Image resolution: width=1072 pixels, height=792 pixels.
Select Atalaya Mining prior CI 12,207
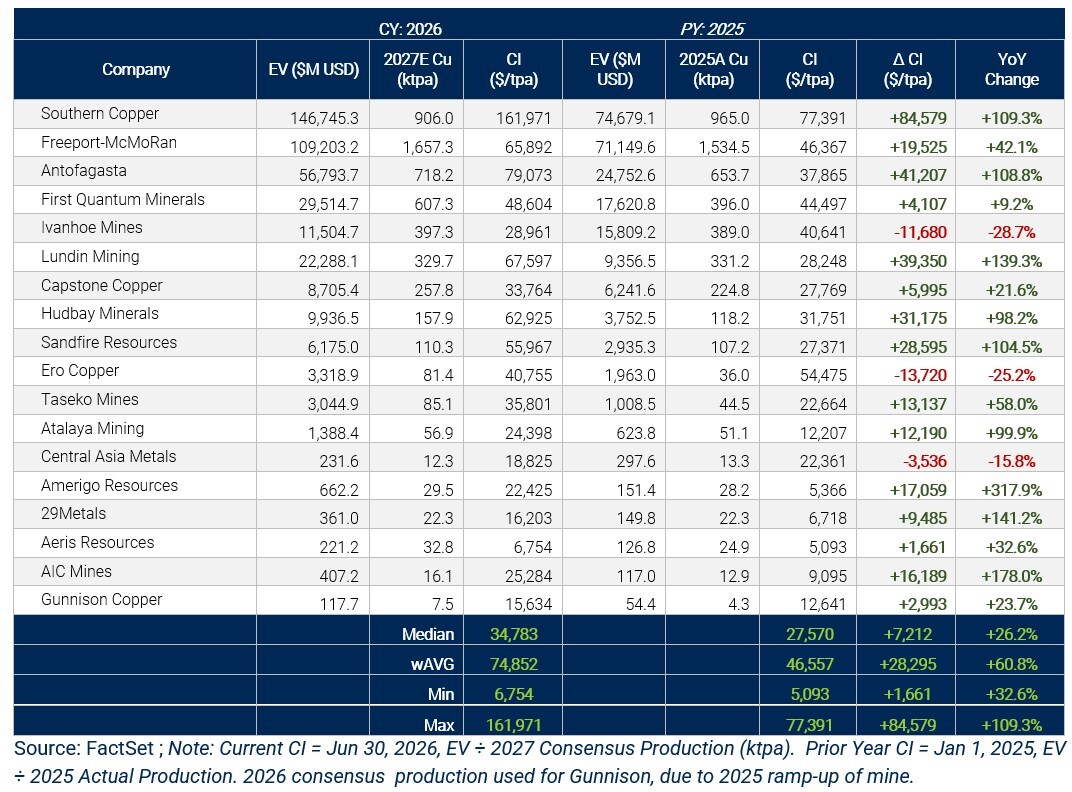[823, 433]
